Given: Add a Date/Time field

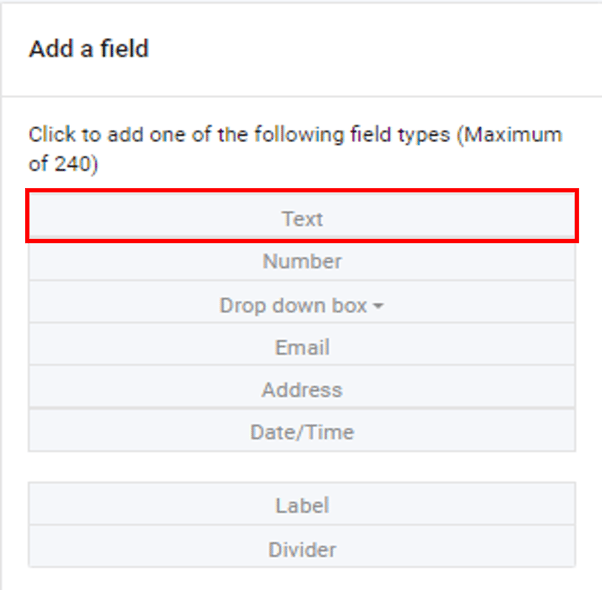Looking at the screenshot, I should [302, 432].
